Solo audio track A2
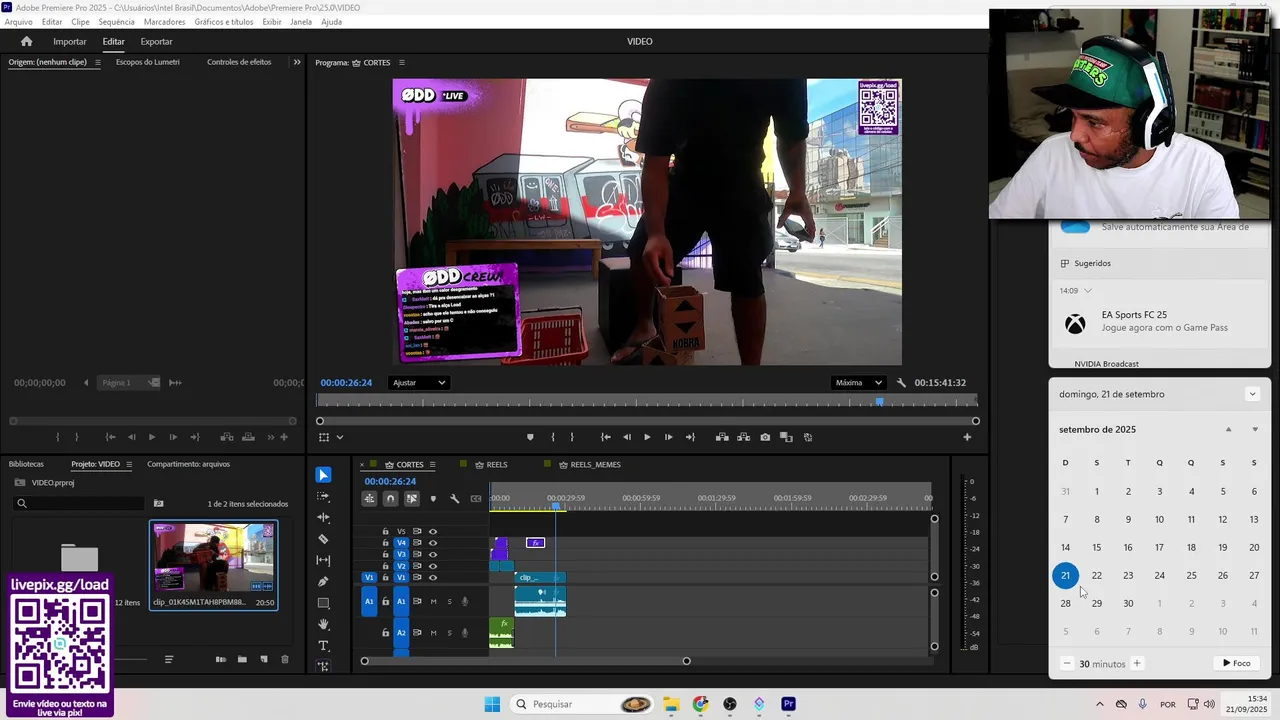Image resolution: width=1280 pixels, height=720 pixels. click(449, 632)
